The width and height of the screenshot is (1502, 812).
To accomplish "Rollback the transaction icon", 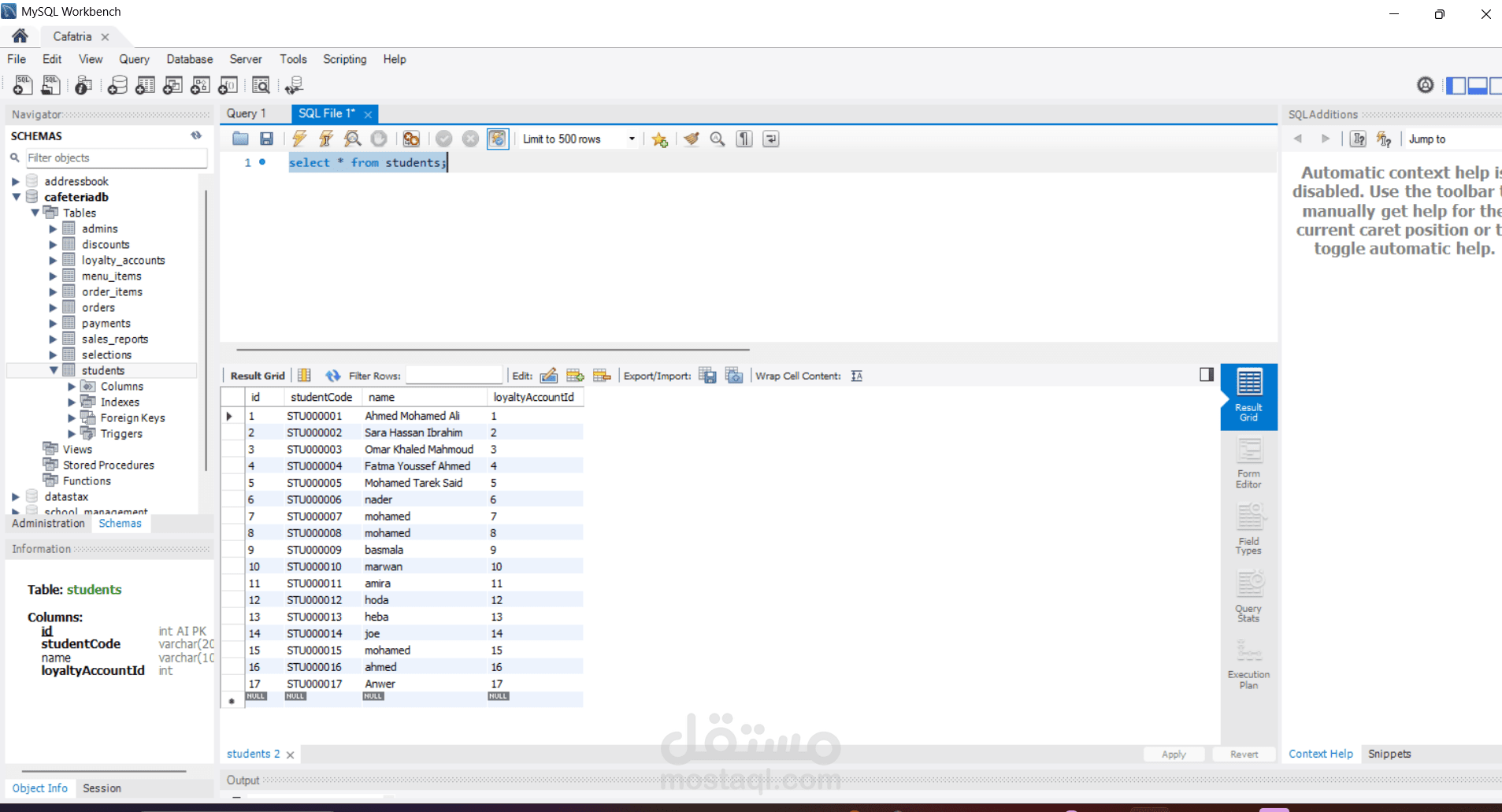I will (x=470, y=139).
